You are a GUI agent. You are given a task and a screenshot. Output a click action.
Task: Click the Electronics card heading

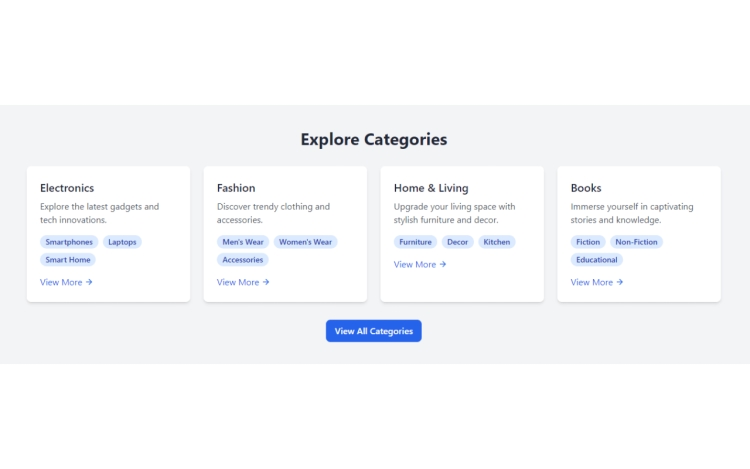click(x=67, y=188)
